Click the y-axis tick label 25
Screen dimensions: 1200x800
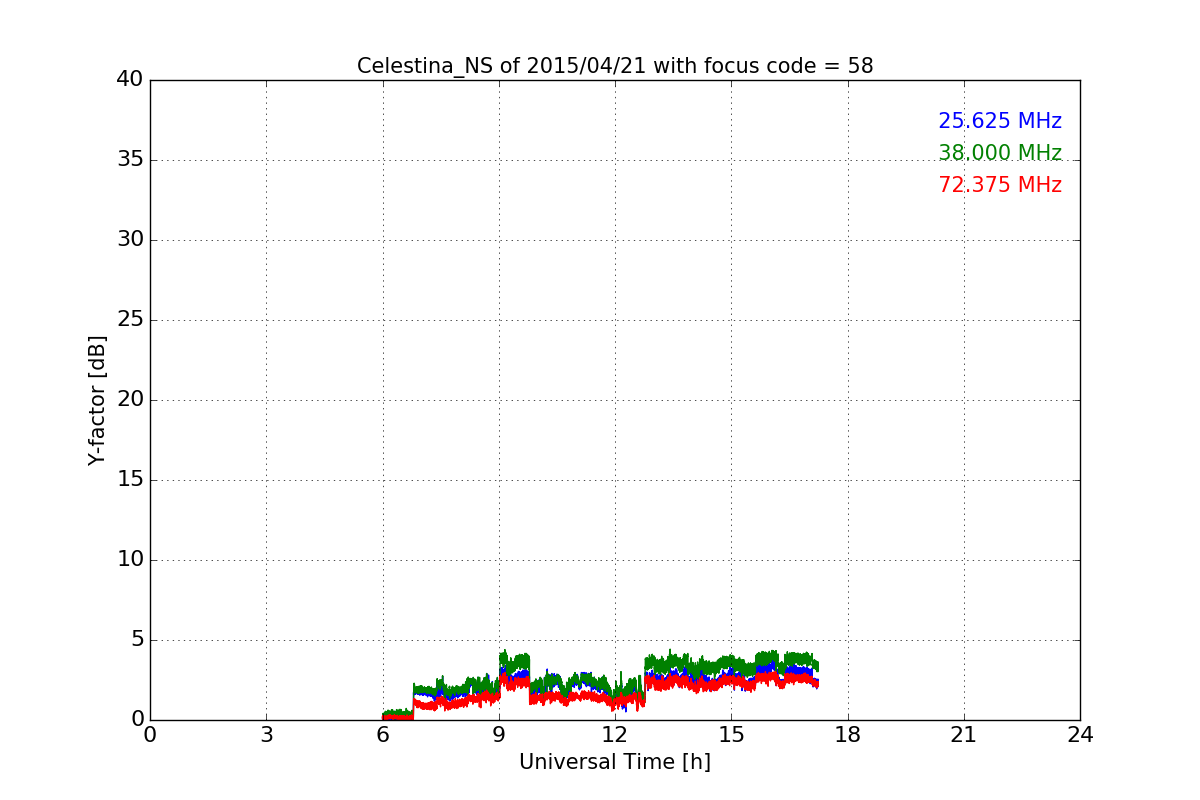(130, 320)
